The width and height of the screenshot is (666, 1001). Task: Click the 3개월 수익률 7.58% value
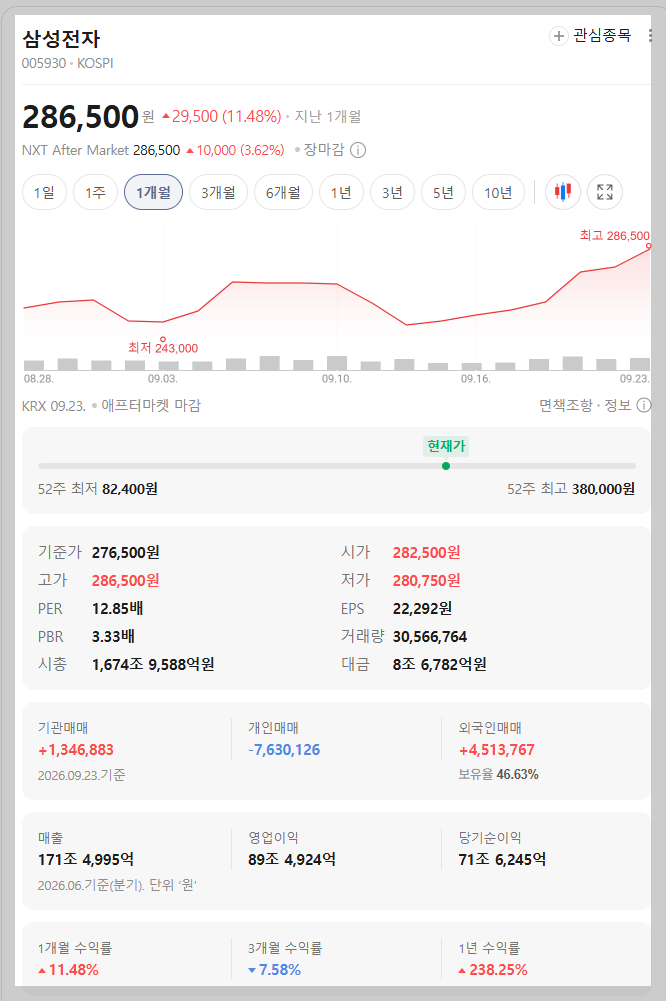coord(275,970)
